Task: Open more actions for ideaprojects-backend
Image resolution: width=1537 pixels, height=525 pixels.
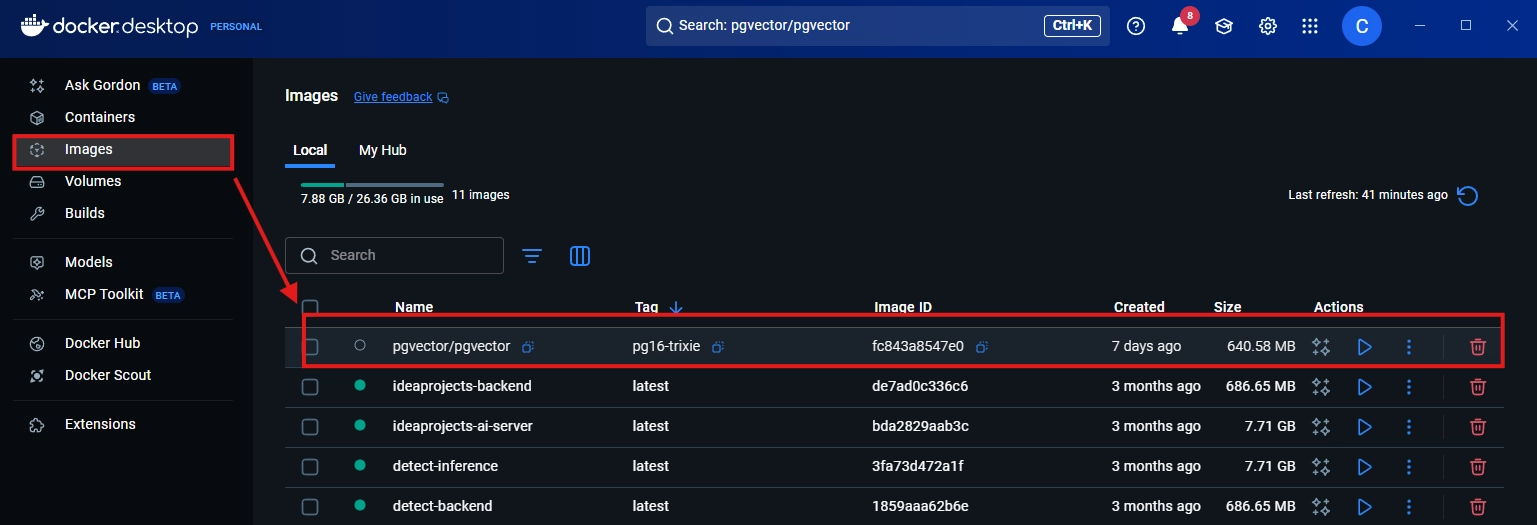Action: click(x=1409, y=386)
